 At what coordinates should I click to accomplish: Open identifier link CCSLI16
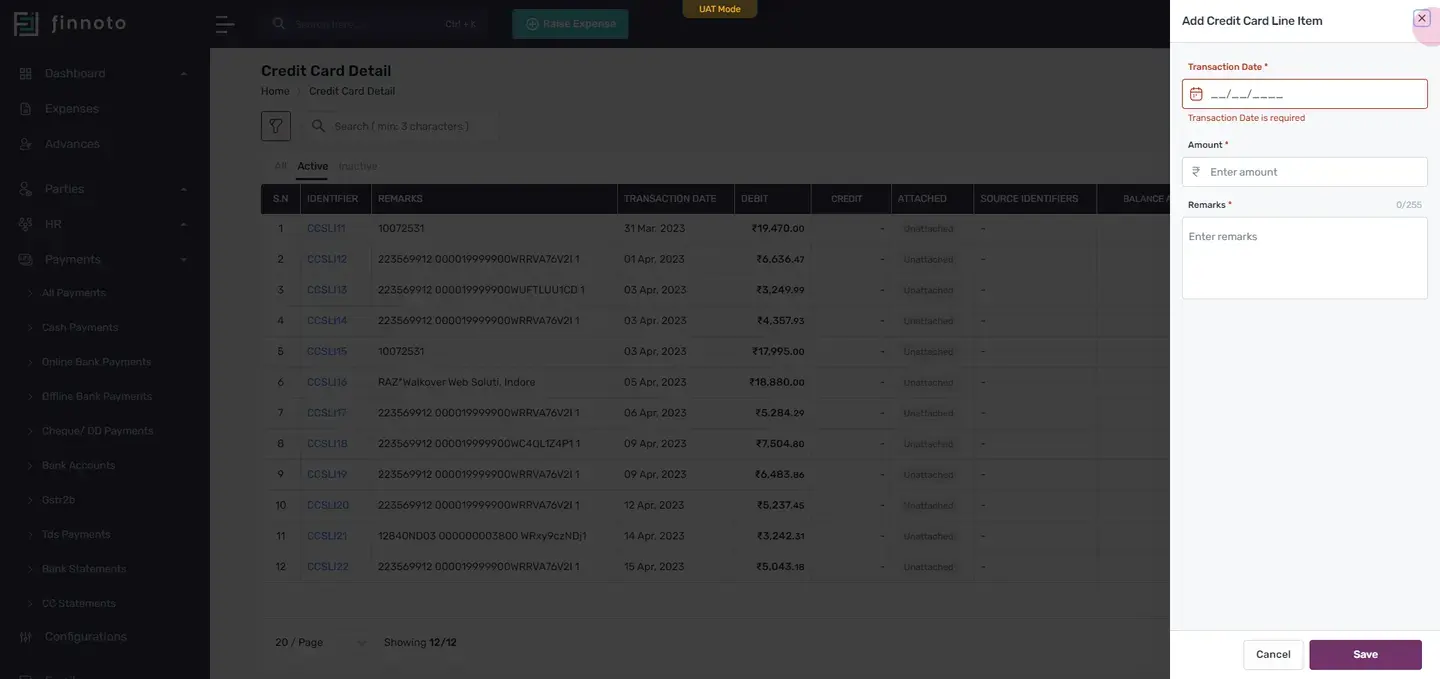point(327,382)
